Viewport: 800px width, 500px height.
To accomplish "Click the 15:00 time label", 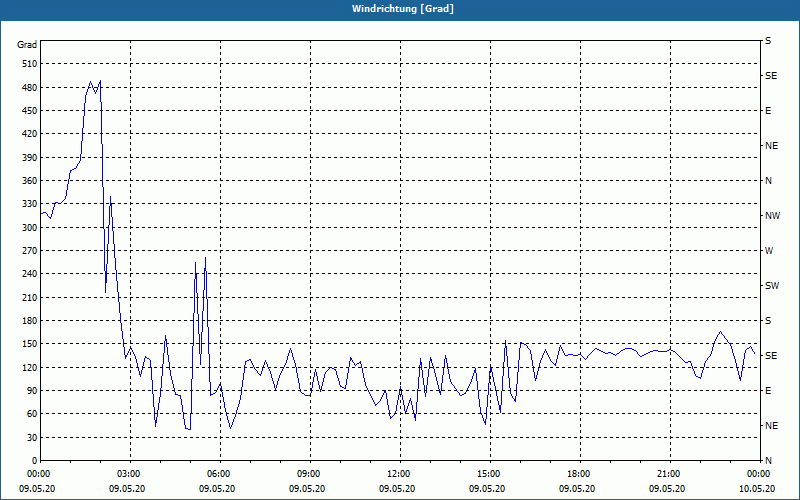I will click(490, 474).
